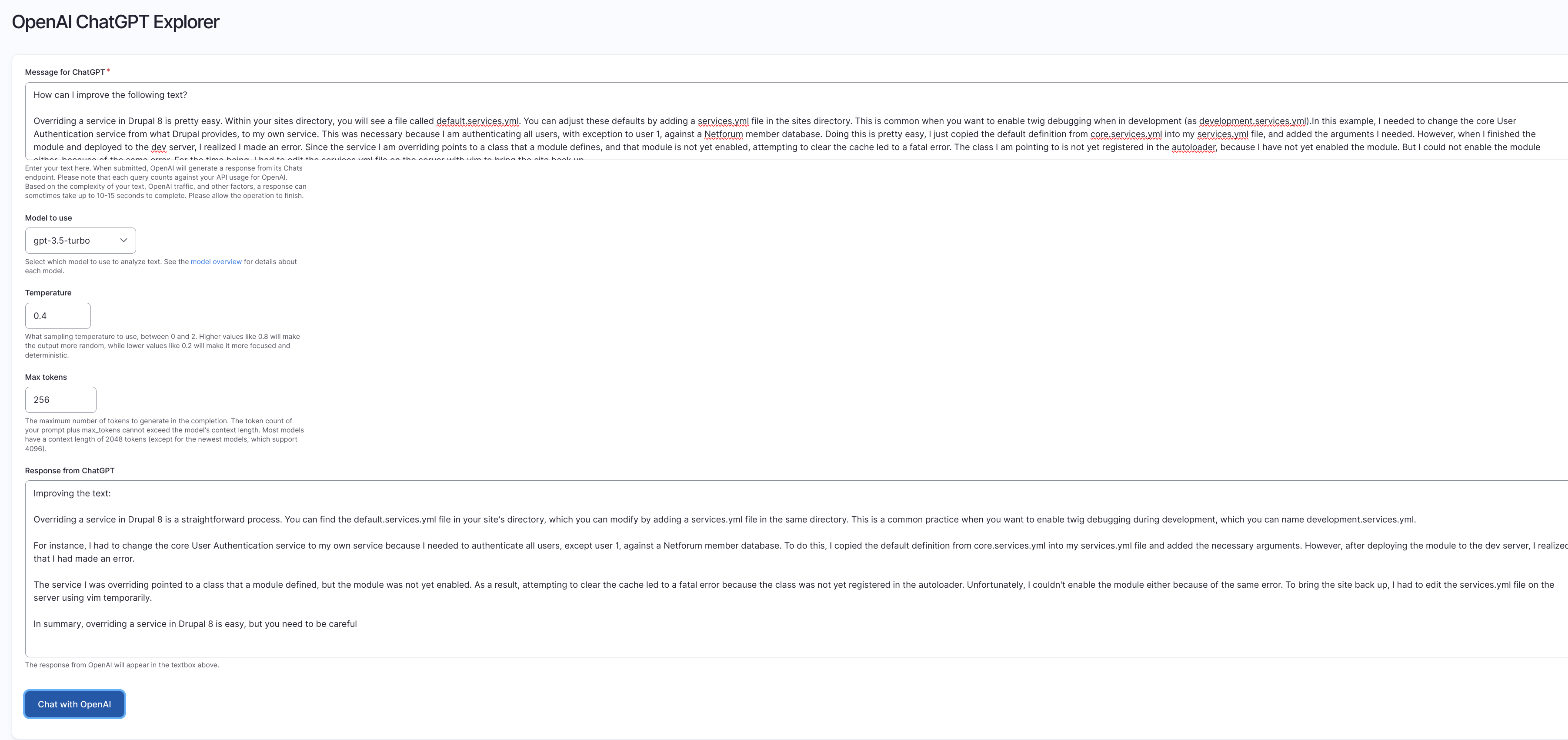The image size is (1568, 740).
Task: Follow the model overview link
Action: pos(216,262)
